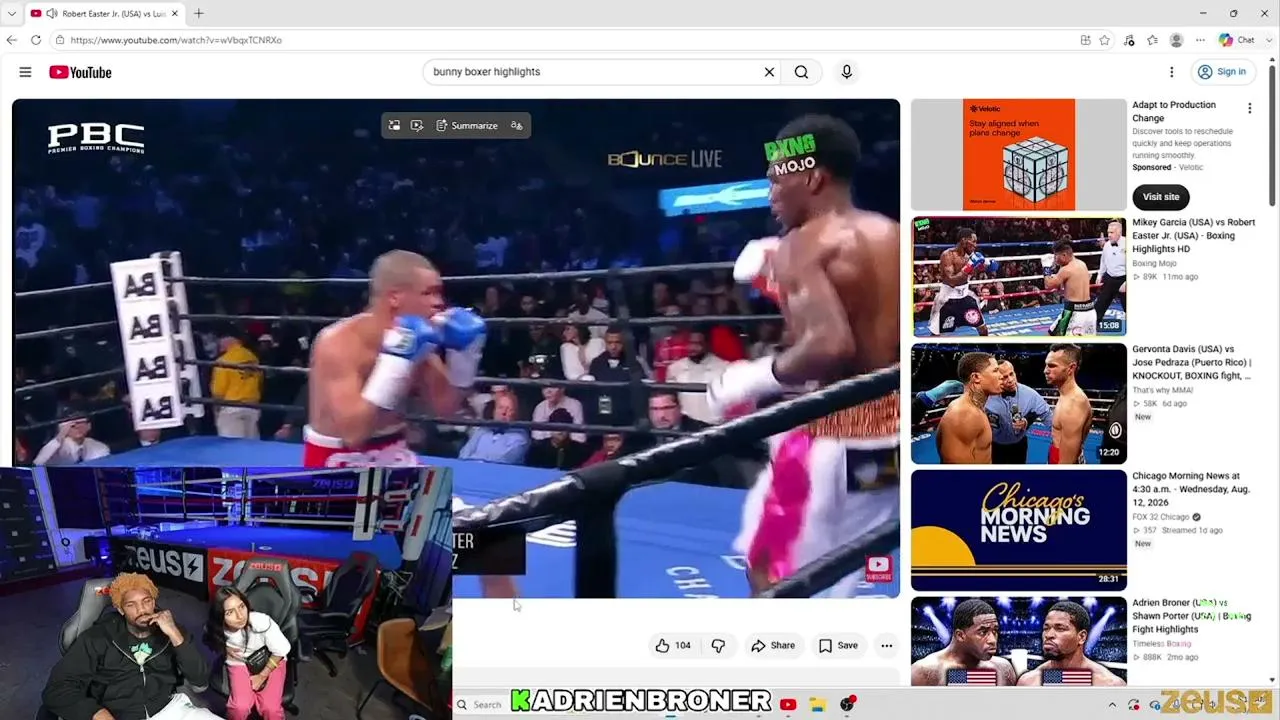This screenshot has width=1280, height=720.
Task: Reload the current page
Action: (36, 40)
